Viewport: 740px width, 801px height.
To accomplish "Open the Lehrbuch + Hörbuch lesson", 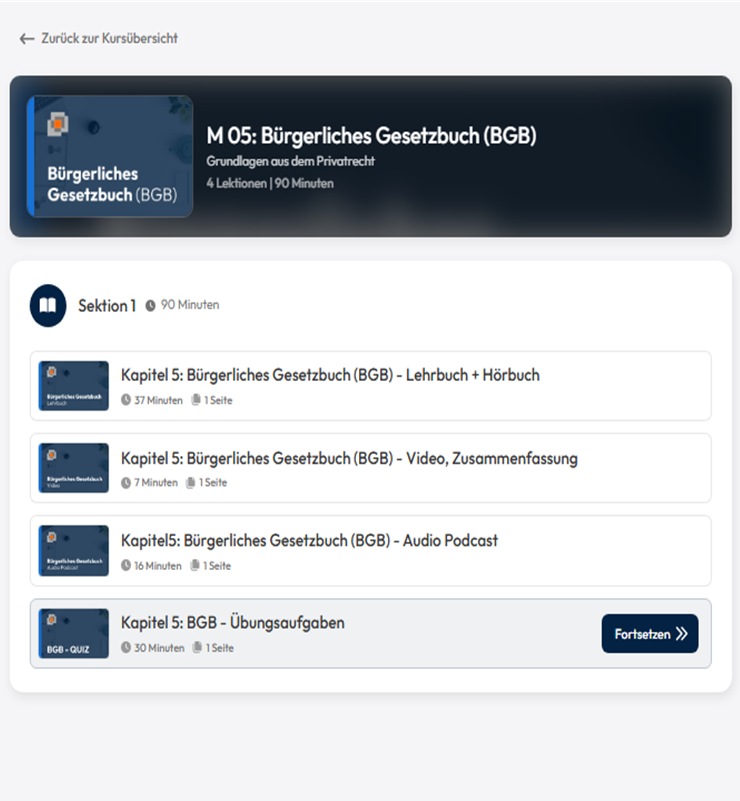I will pos(330,376).
